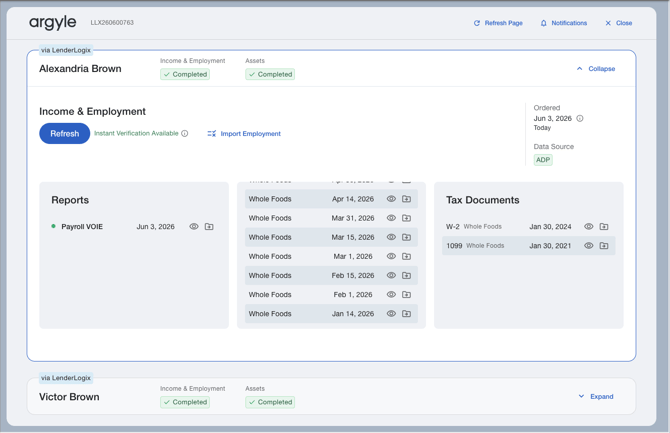This screenshot has width=670, height=433.
Task: Expand Victor Brown's section
Action: pyautogui.click(x=596, y=397)
